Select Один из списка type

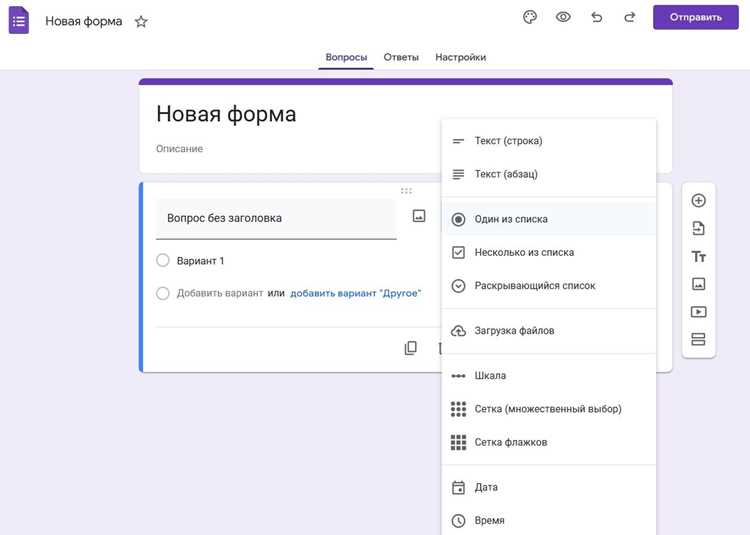pyautogui.click(x=549, y=219)
